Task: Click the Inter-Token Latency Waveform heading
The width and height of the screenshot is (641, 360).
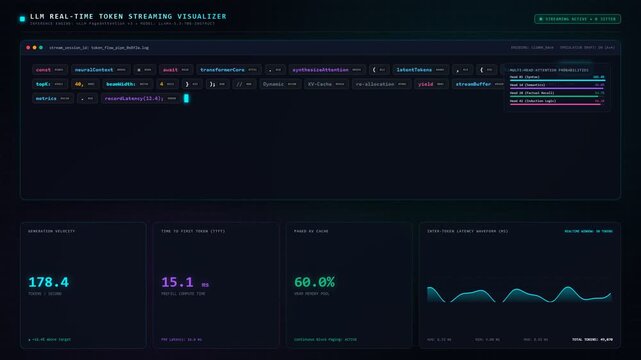Action: [x=468, y=231]
